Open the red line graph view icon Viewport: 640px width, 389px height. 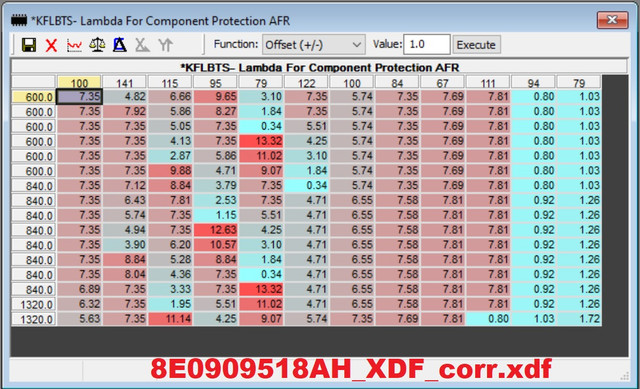pyautogui.click(x=74, y=45)
